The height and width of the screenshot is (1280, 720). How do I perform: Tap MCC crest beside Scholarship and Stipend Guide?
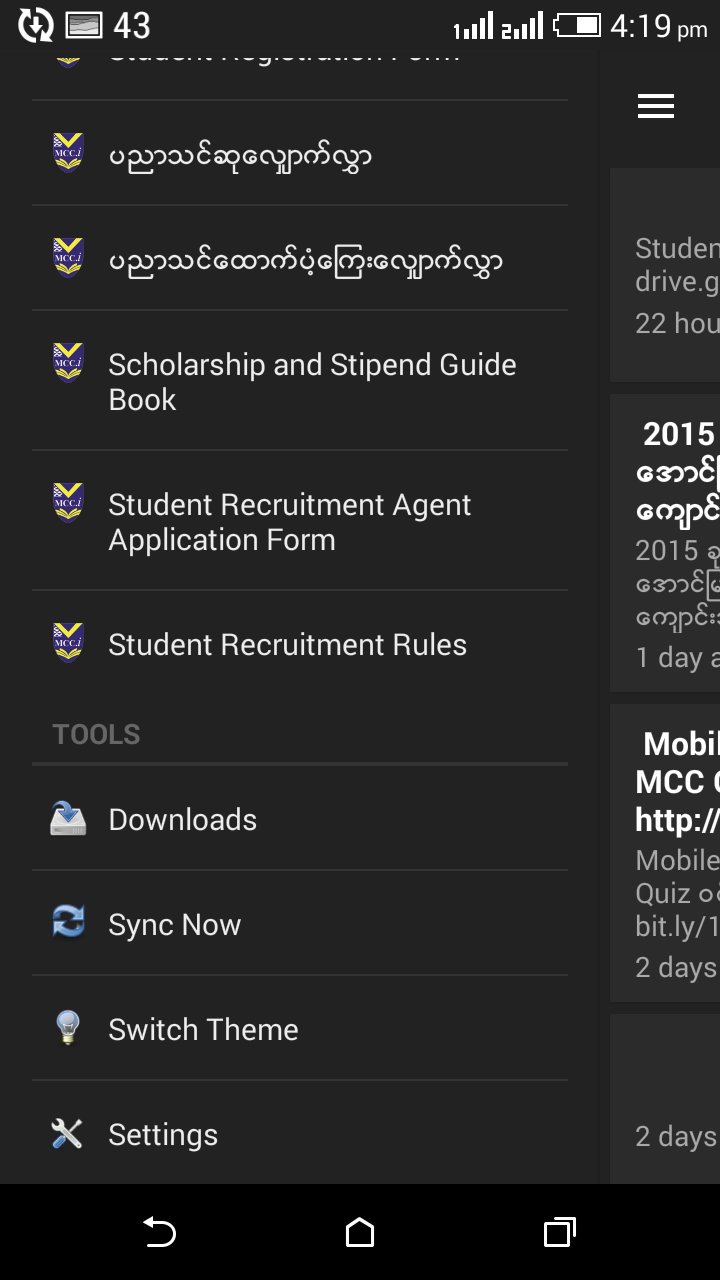[68, 363]
